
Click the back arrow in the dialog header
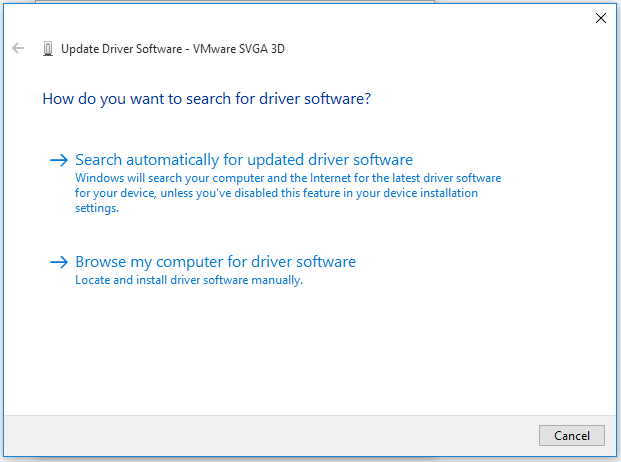18,48
